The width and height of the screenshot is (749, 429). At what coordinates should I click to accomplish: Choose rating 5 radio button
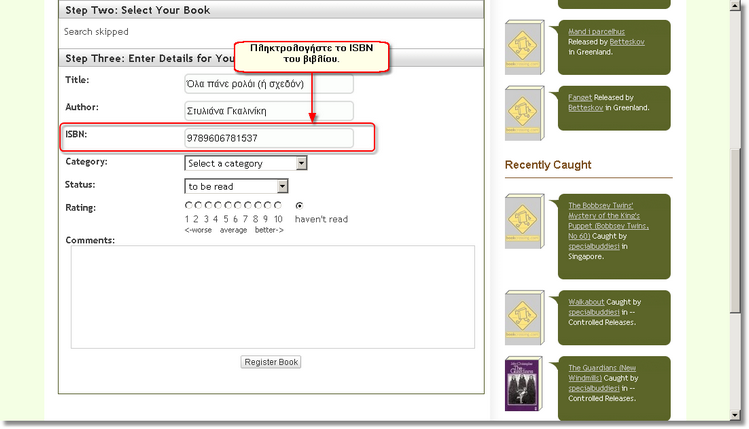click(x=228, y=206)
